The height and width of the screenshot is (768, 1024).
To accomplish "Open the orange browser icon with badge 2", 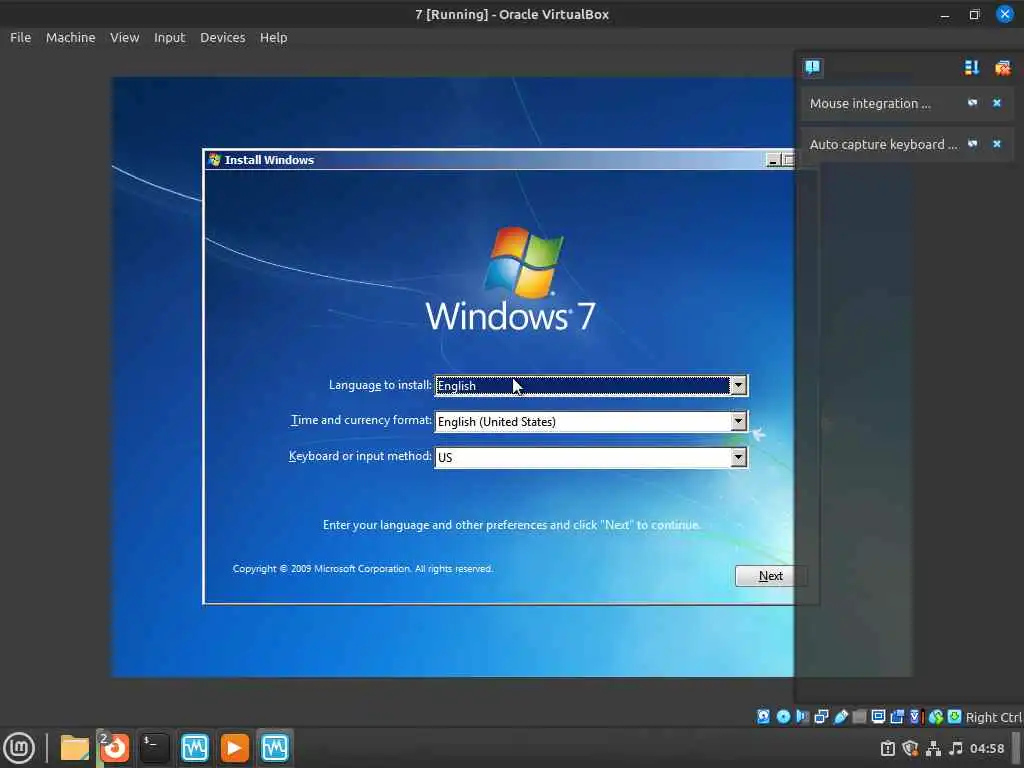I will (114, 748).
